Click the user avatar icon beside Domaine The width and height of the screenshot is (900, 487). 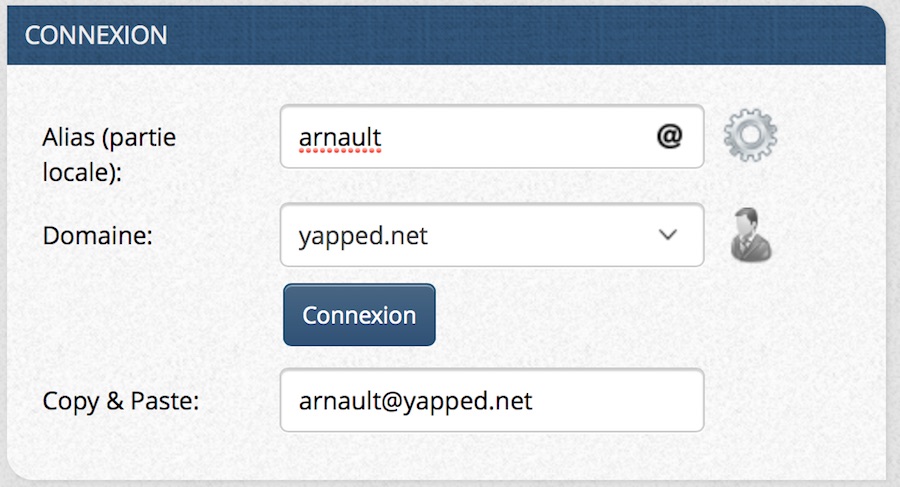pyautogui.click(x=750, y=235)
